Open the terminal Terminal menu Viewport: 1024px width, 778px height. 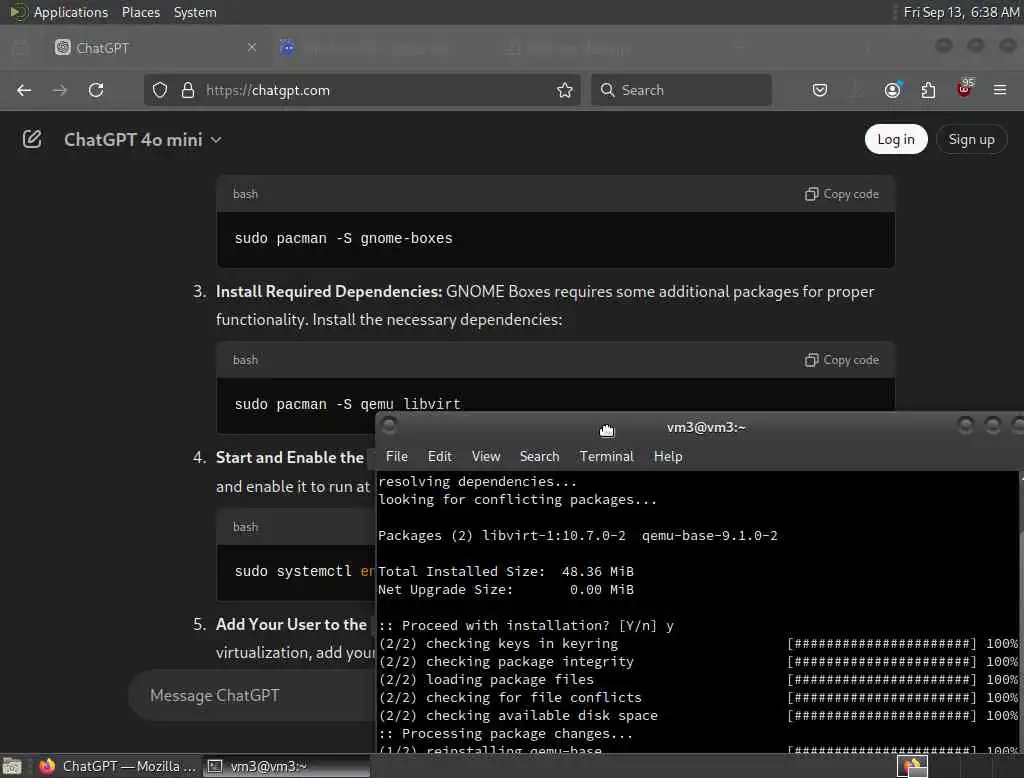pos(606,456)
